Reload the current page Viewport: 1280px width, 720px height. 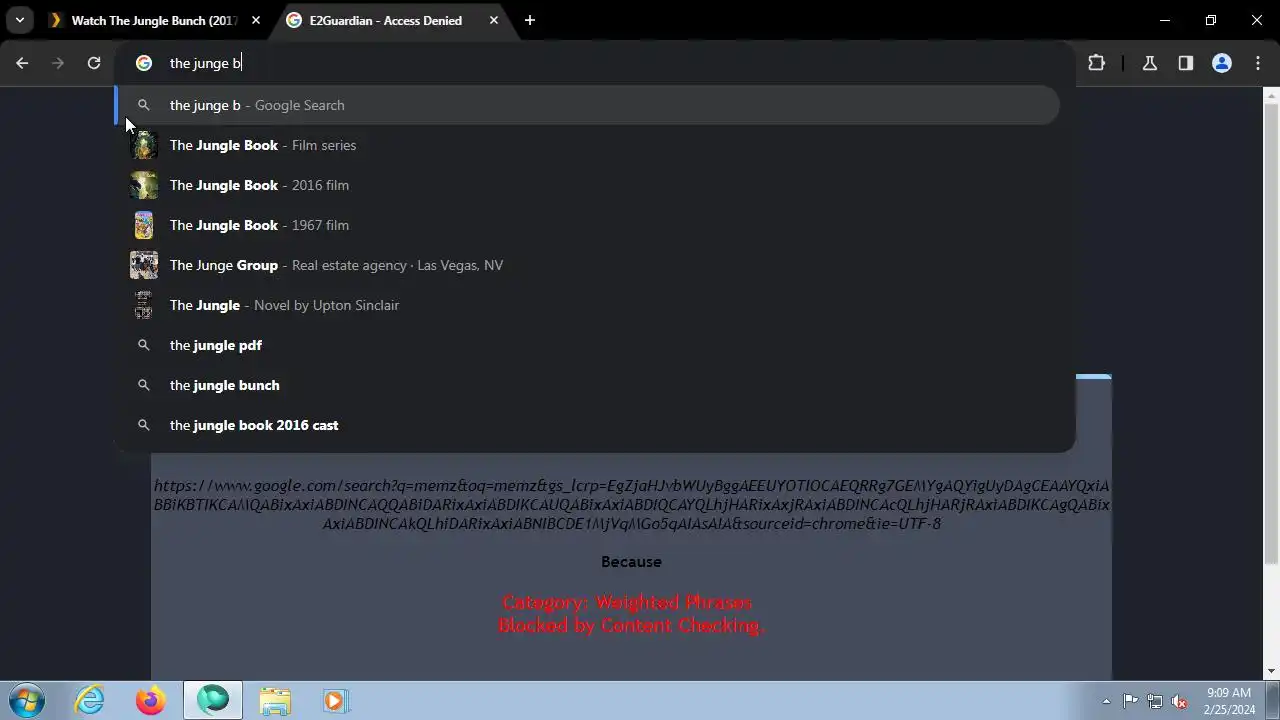click(x=94, y=63)
